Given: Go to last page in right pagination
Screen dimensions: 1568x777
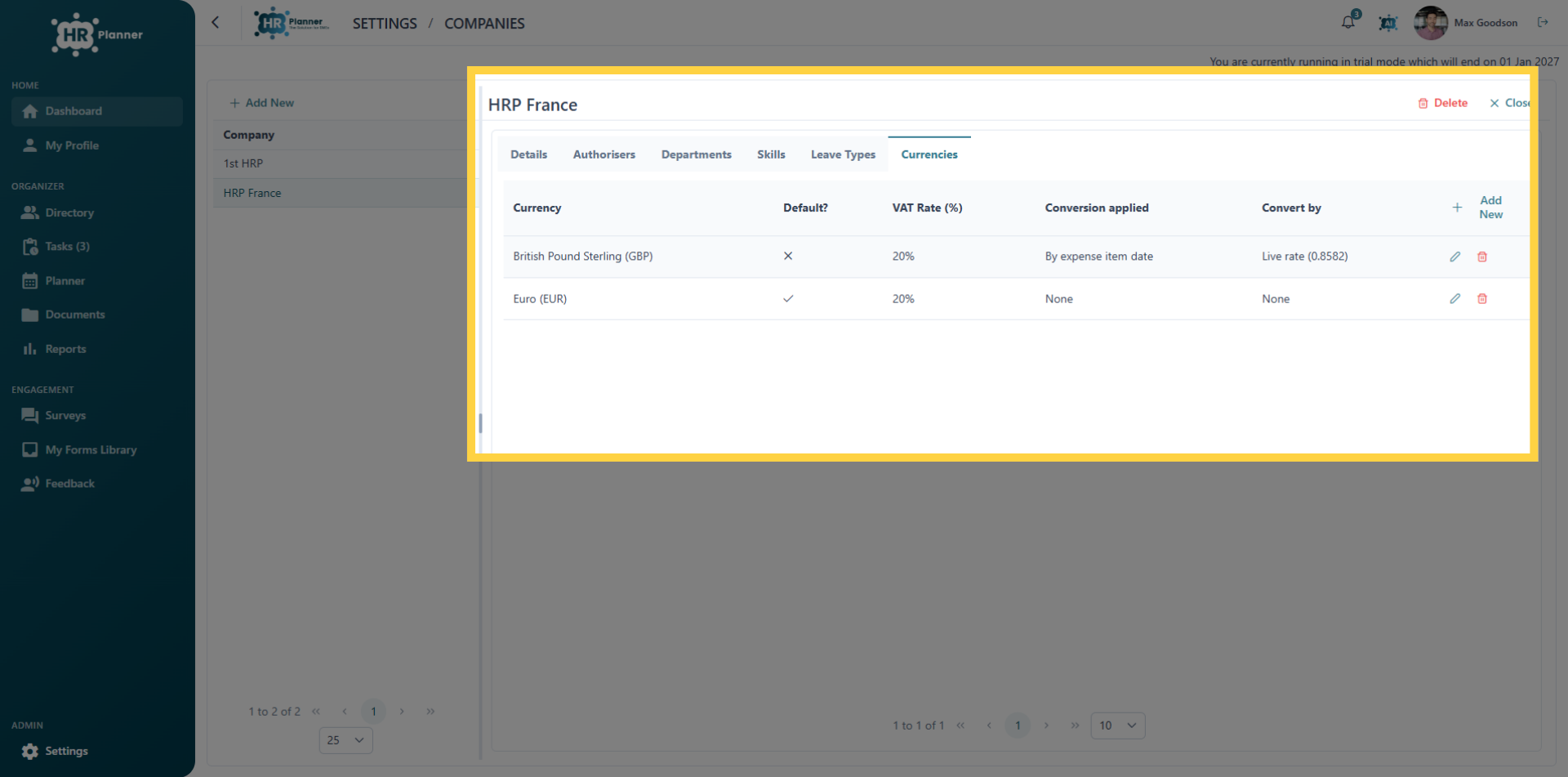Looking at the screenshot, I should 1075,726.
